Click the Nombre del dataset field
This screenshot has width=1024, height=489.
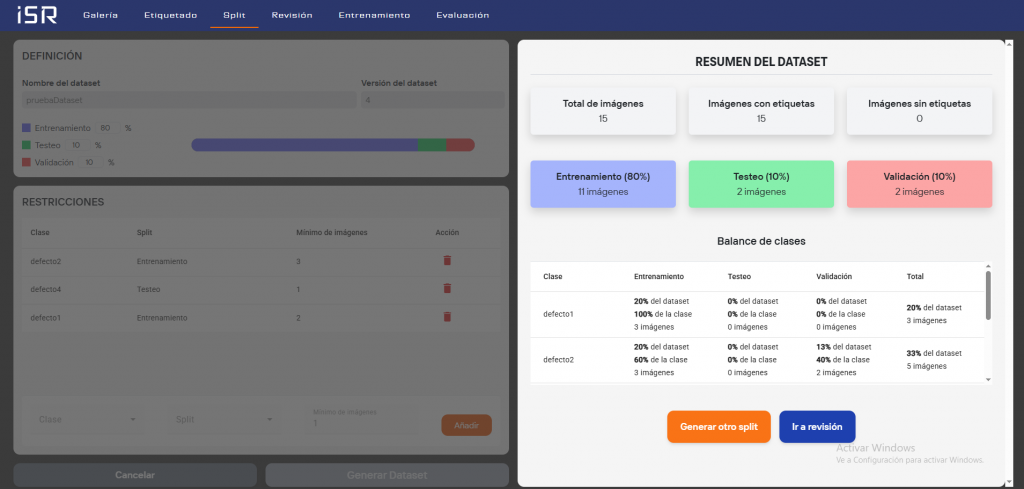pyautogui.click(x=188, y=101)
